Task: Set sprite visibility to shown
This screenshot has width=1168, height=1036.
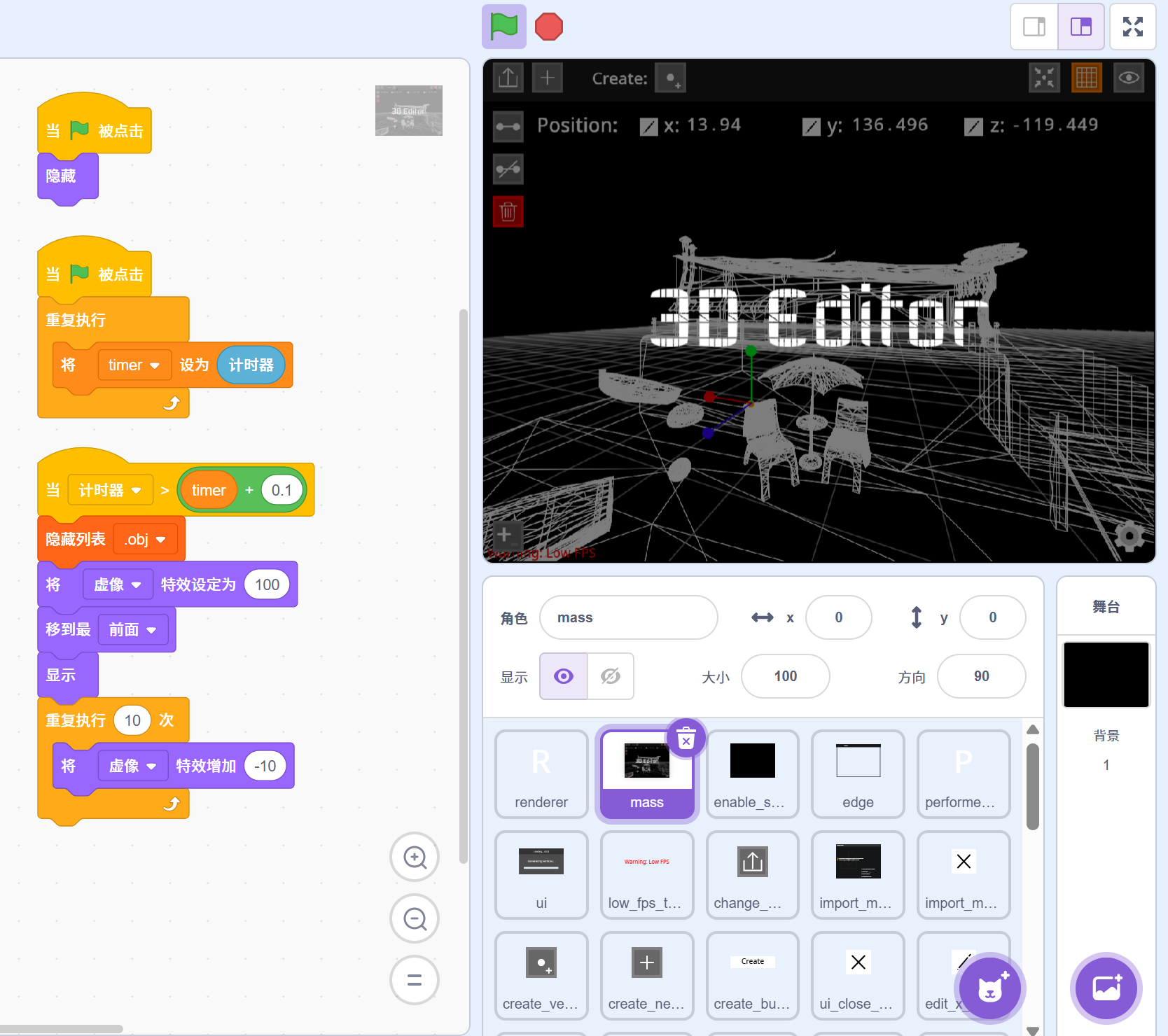Action: 564,676
